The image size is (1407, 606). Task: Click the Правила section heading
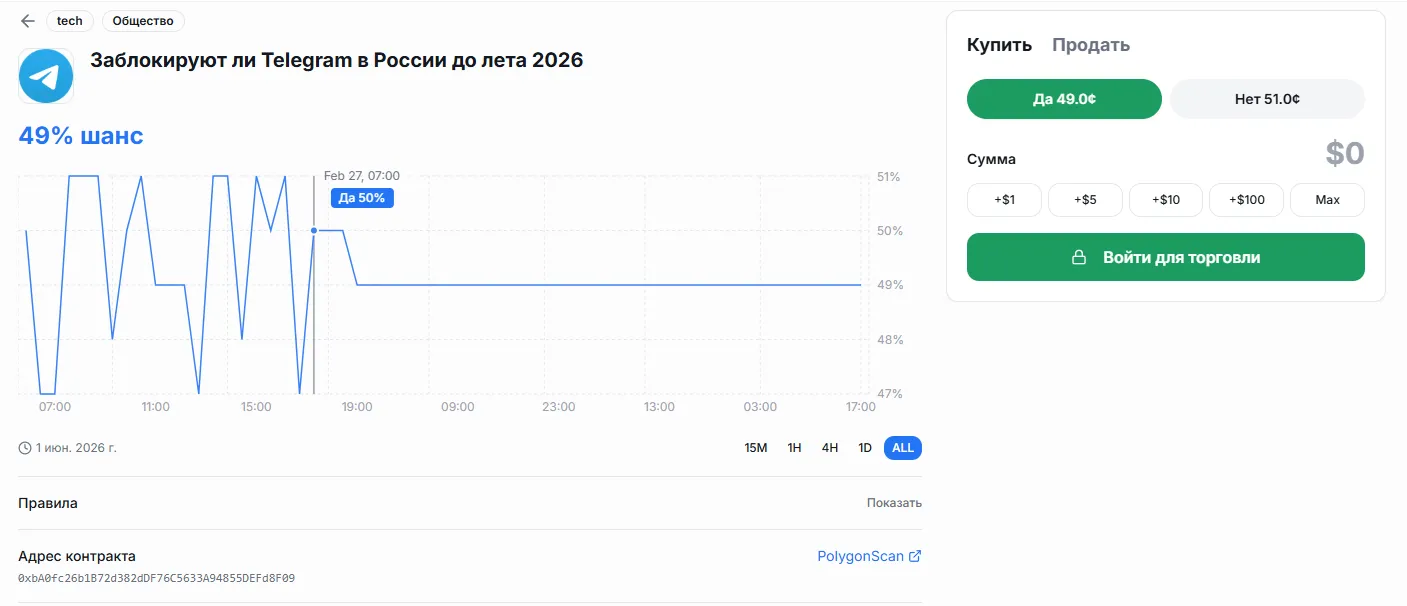tap(48, 503)
